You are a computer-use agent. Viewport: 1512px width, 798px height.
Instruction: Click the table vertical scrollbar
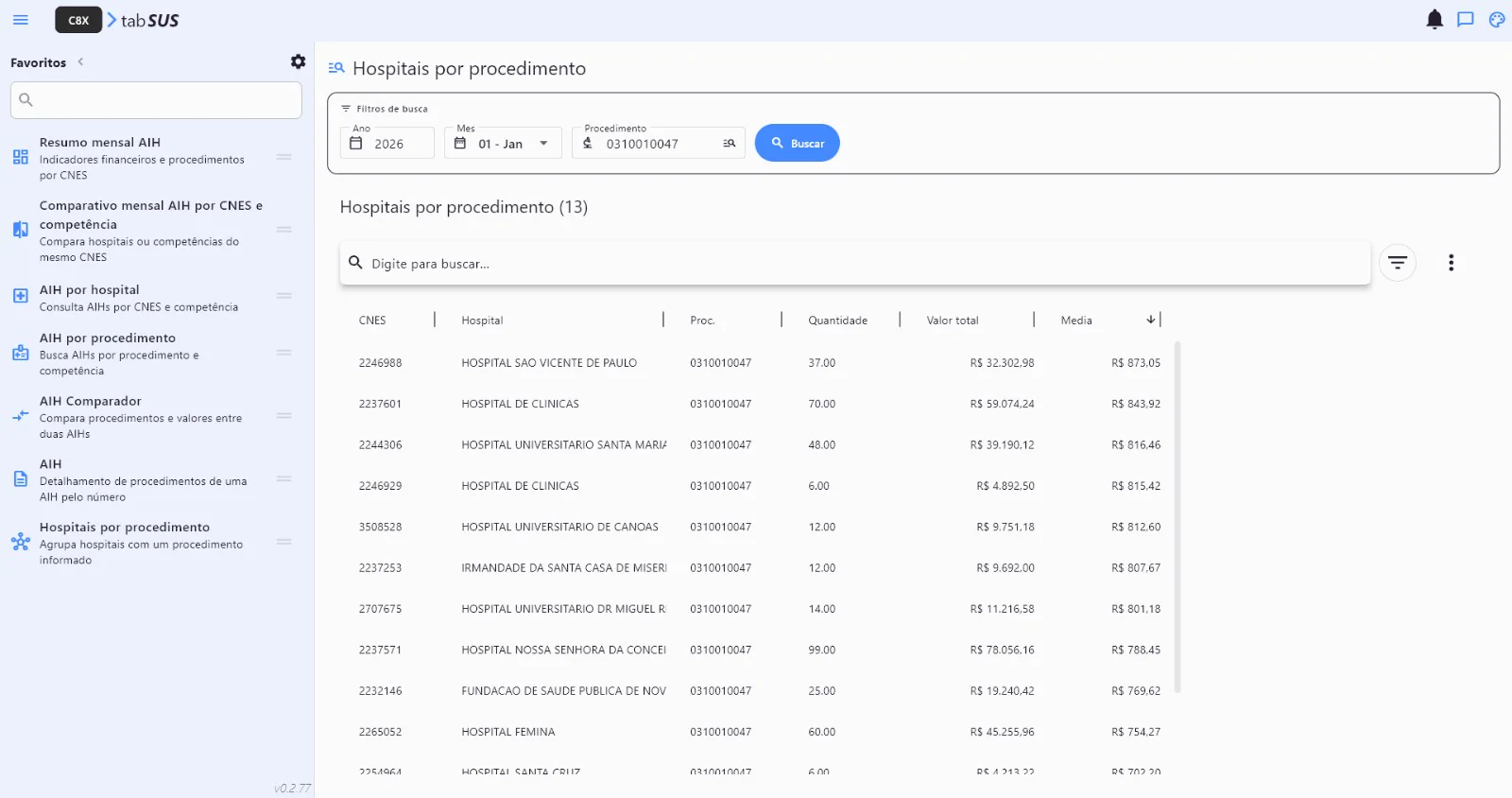click(x=1177, y=518)
